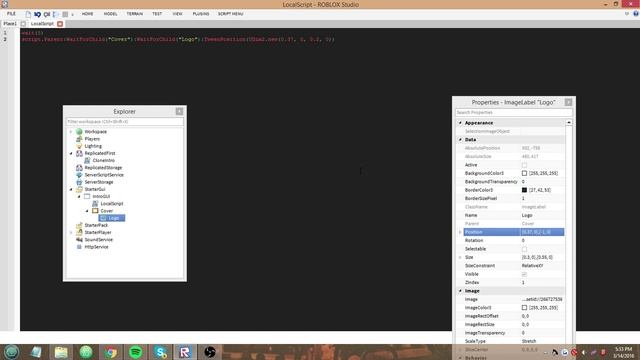Viewport: 640px width, 360px height.
Task: Collapse the Image section in Properties
Action: pos(460,291)
